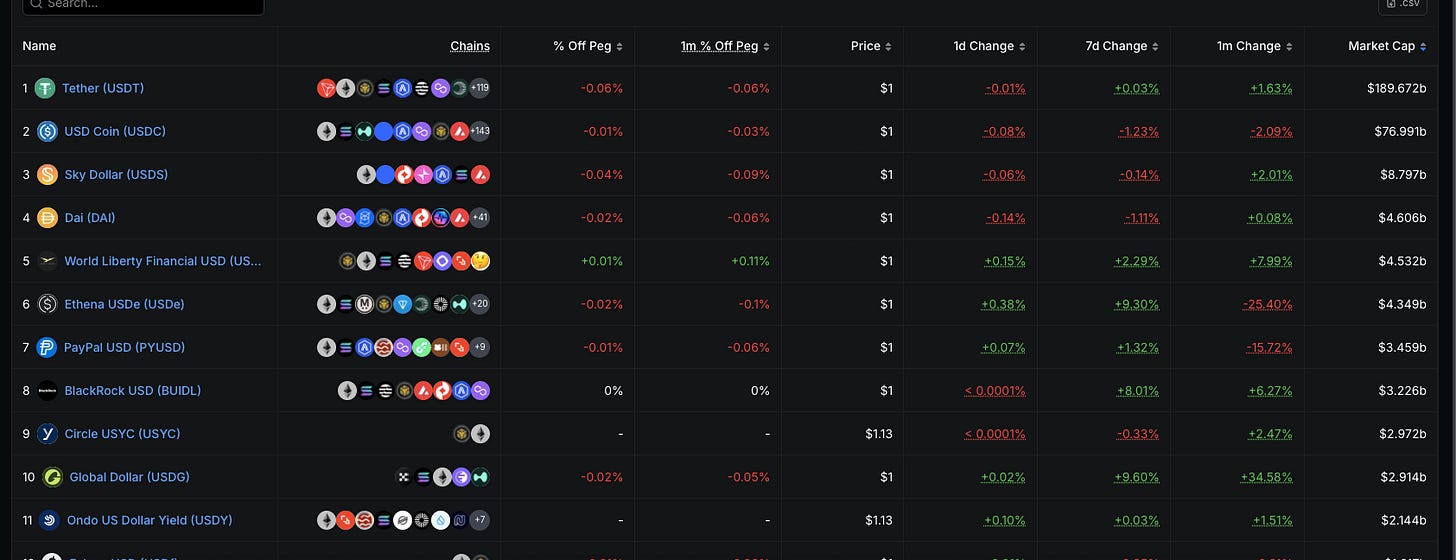Click the Ethena USDe logo icon
This screenshot has height=560, width=1456.
pyautogui.click(x=47, y=304)
